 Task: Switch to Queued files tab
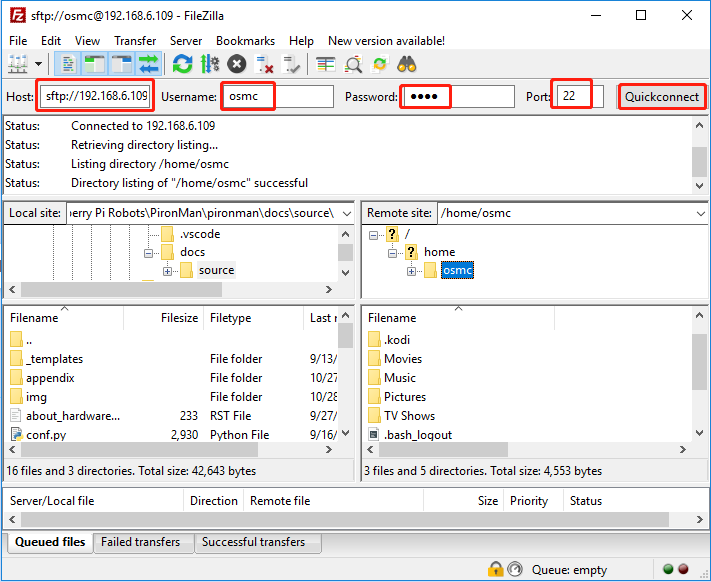point(50,542)
